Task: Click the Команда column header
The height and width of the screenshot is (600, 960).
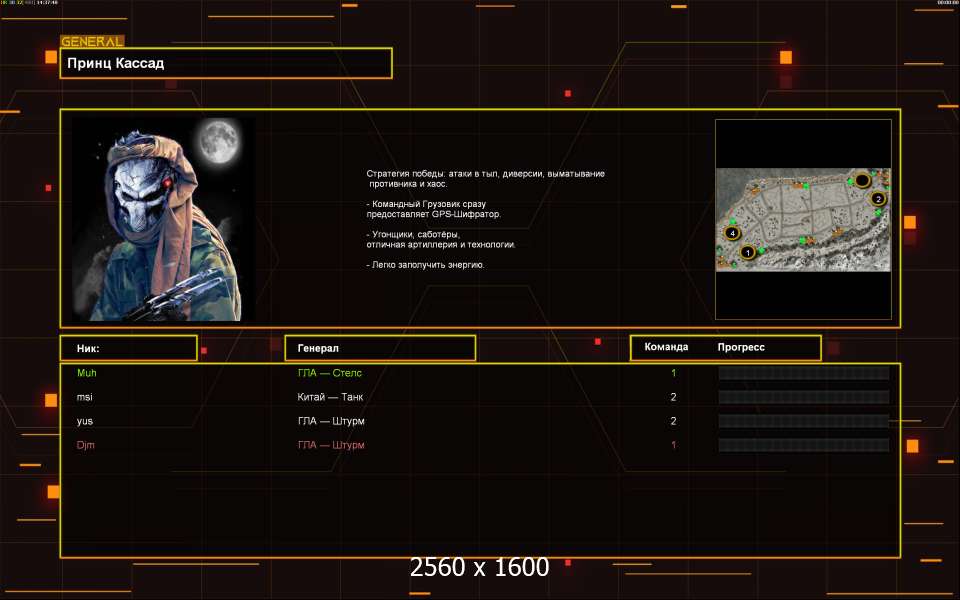Action: point(666,348)
